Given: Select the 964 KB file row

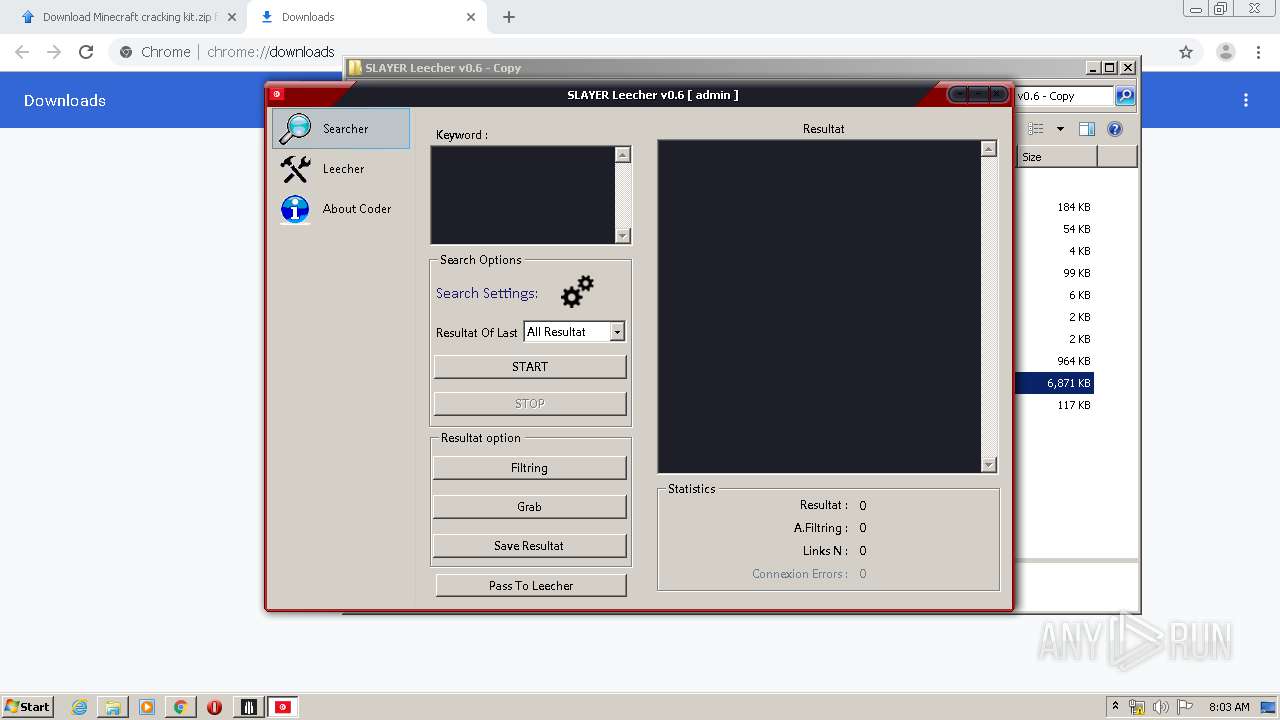Looking at the screenshot, I should click(x=1055, y=361).
